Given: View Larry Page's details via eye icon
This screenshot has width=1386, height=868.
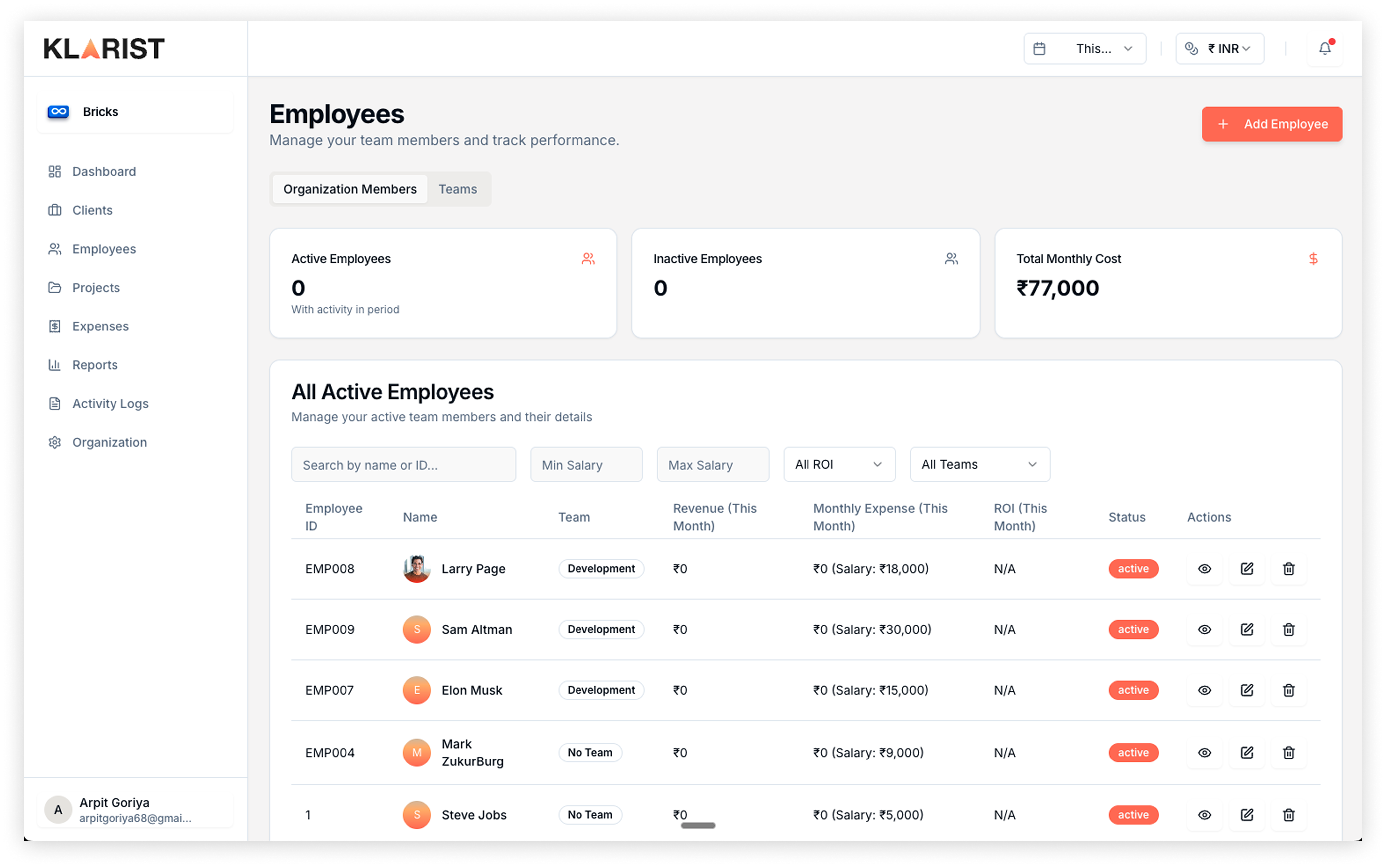Looking at the screenshot, I should [x=1205, y=569].
